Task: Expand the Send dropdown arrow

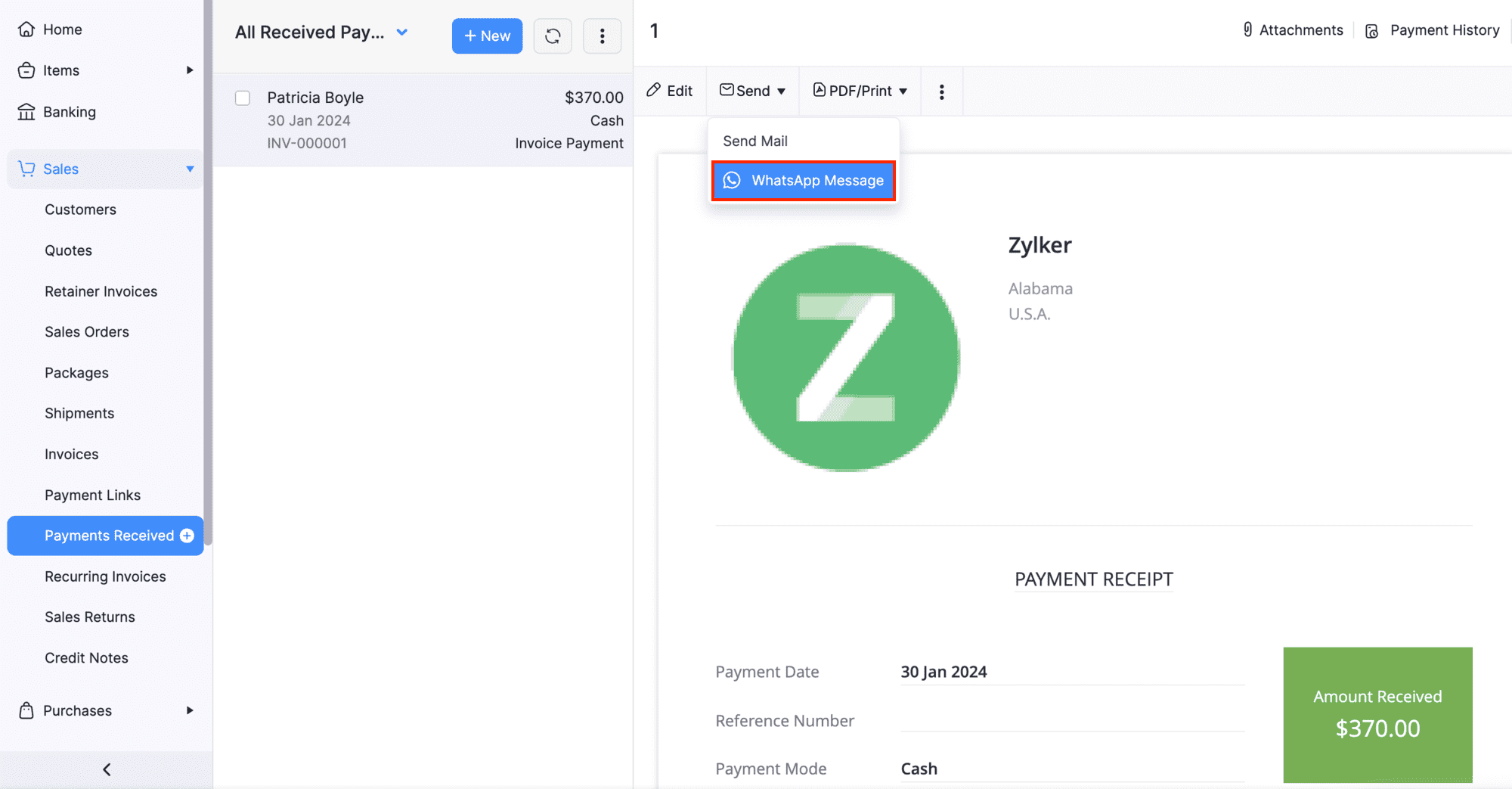Action: [782, 91]
